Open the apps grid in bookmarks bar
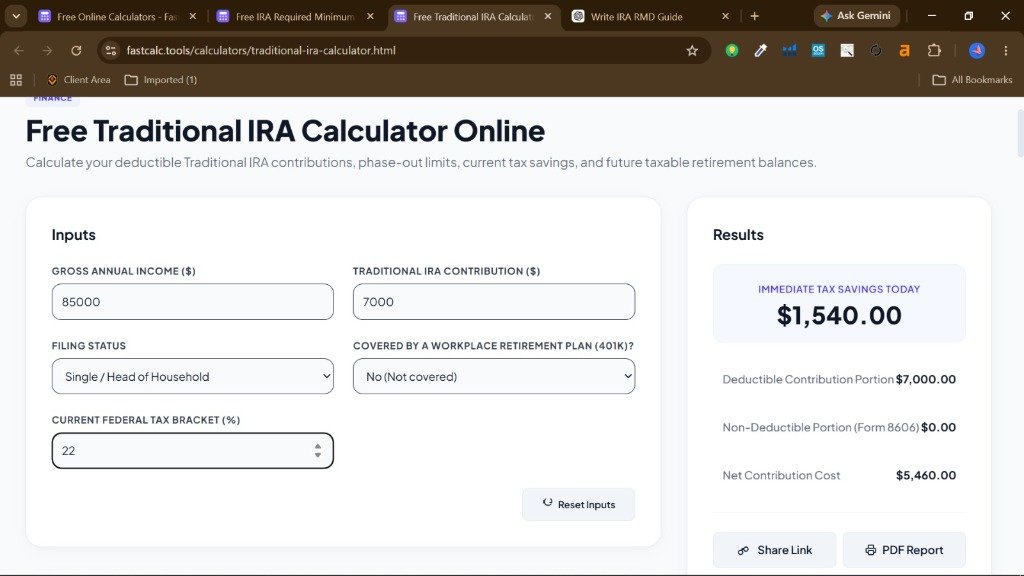Viewport: 1024px width, 576px height. [16, 80]
